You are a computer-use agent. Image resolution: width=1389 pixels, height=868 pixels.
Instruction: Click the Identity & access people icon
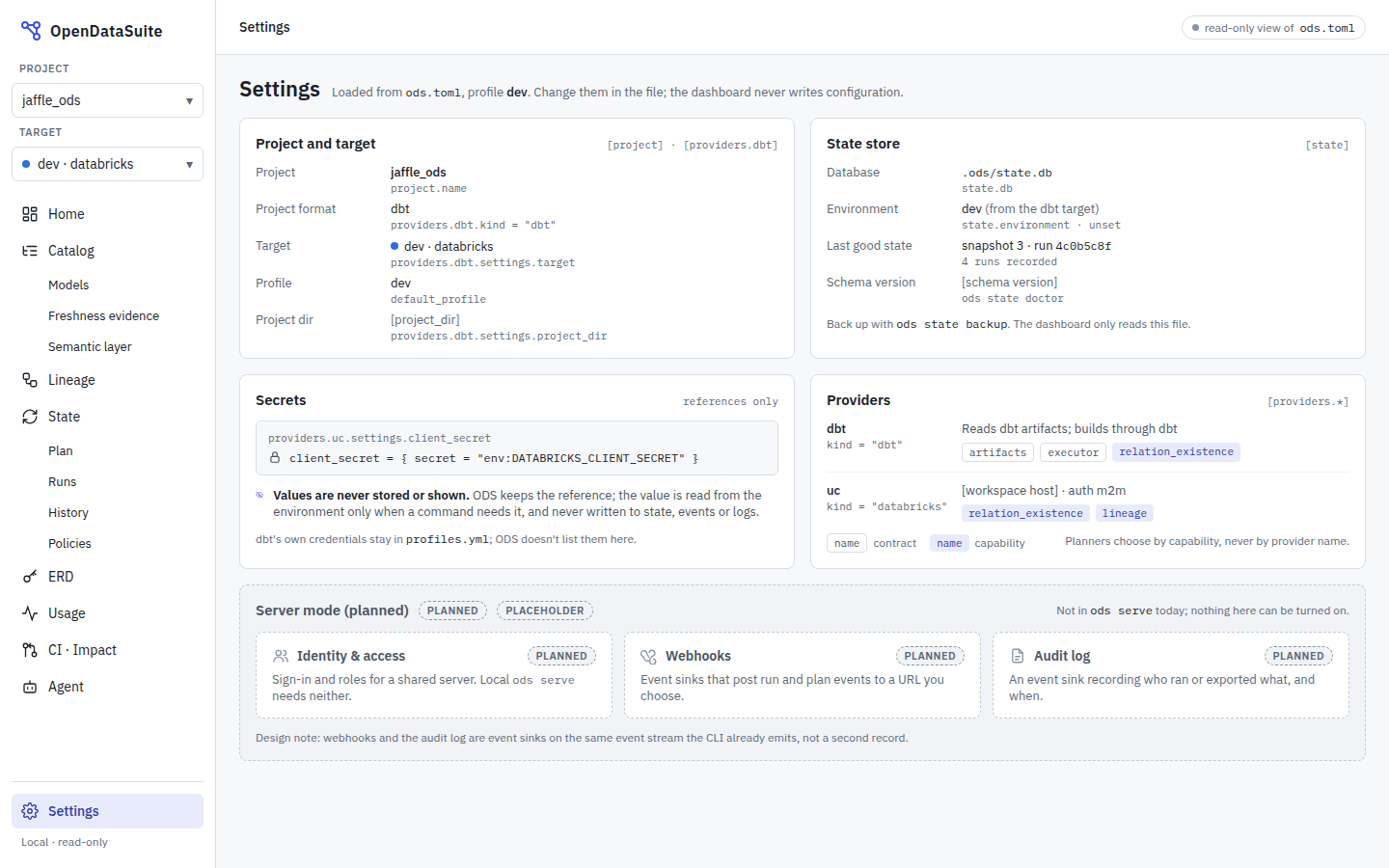tap(281, 656)
